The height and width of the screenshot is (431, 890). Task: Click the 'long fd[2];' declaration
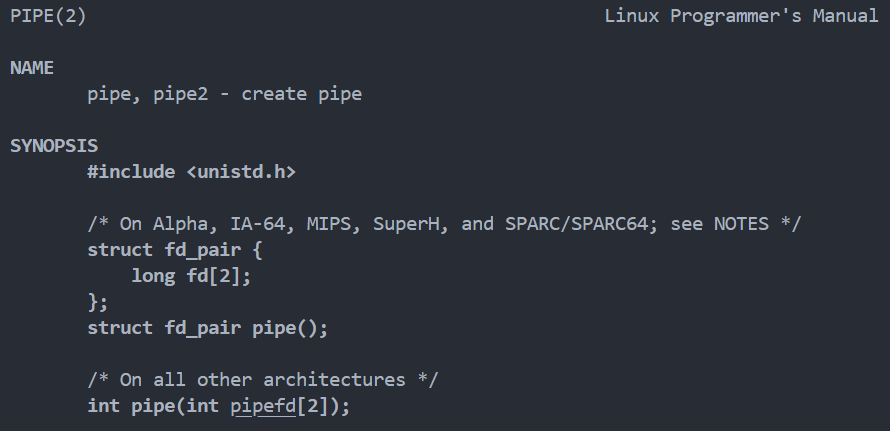(191, 276)
